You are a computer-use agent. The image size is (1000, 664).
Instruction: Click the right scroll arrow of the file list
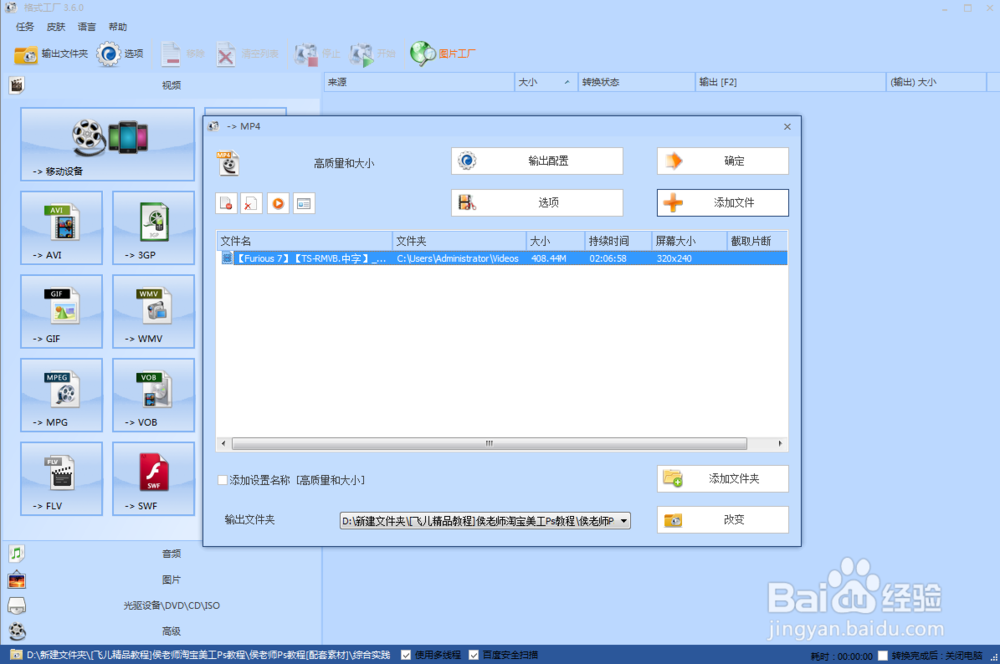780,443
